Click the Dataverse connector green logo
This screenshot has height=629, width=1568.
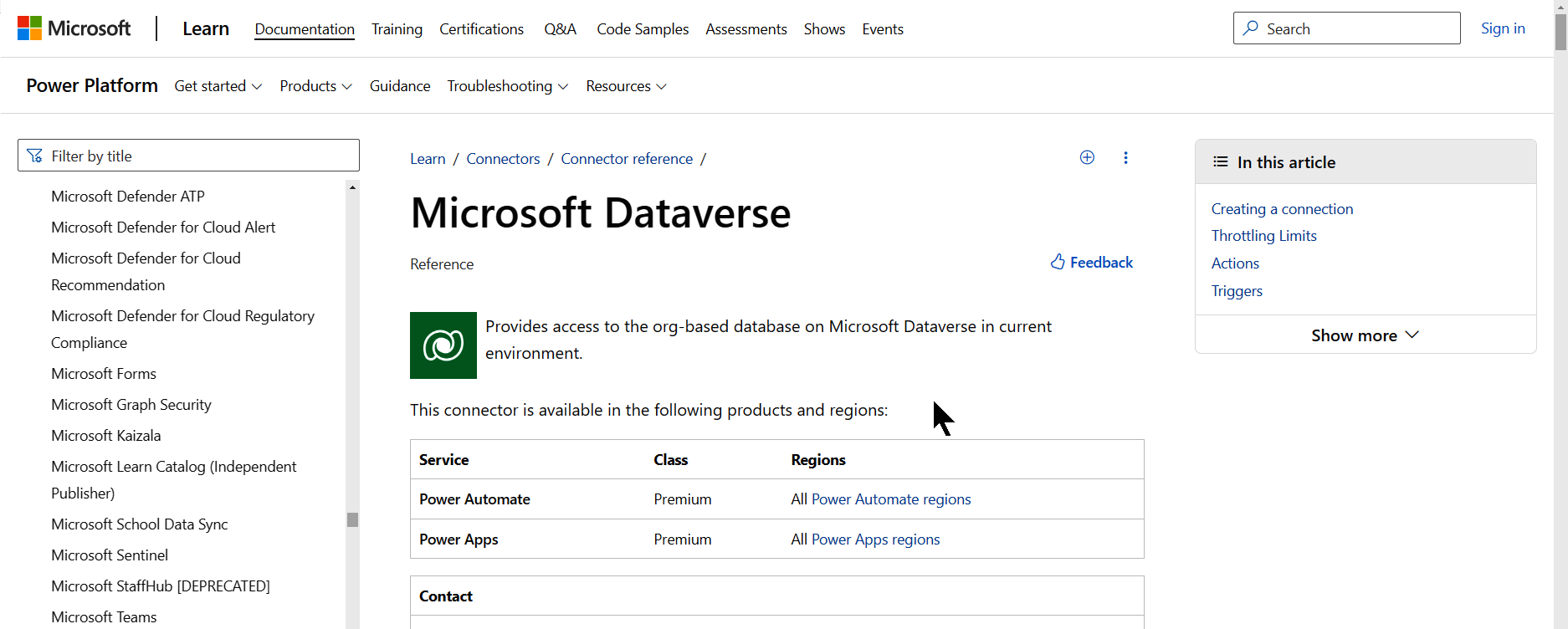coord(443,345)
